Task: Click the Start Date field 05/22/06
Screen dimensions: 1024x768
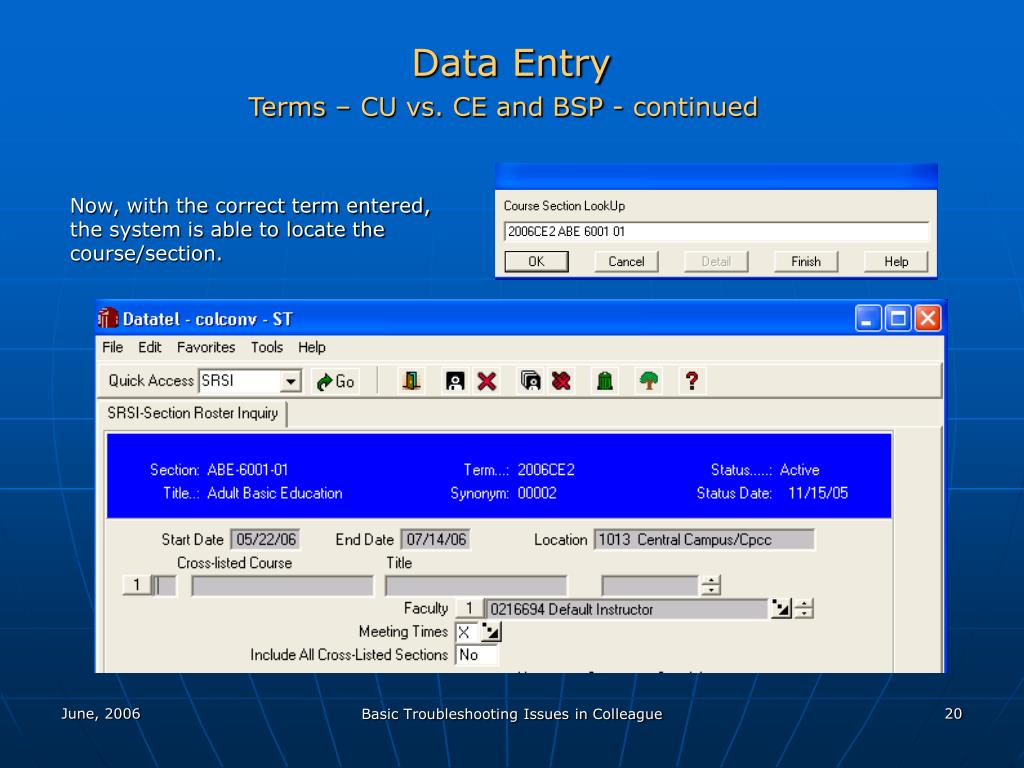Action: click(x=266, y=539)
